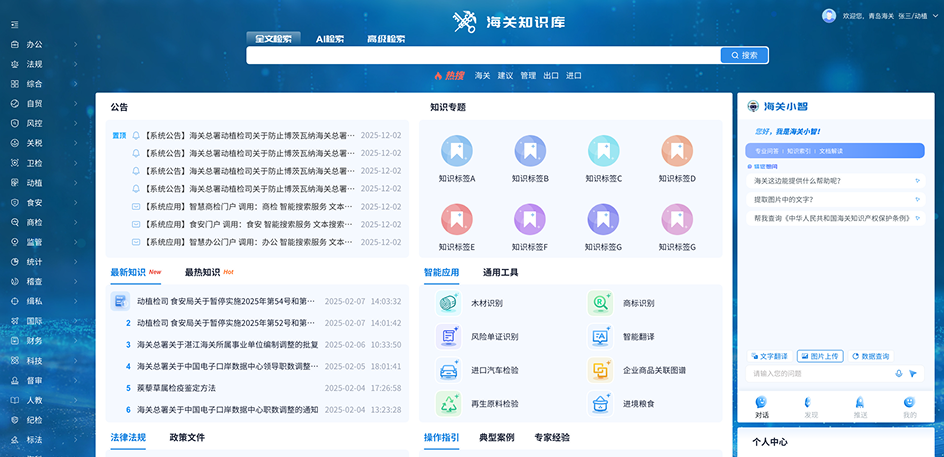The image size is (944, 457).
Task: Click the microphone icon in the chat input
Action: 899,374
